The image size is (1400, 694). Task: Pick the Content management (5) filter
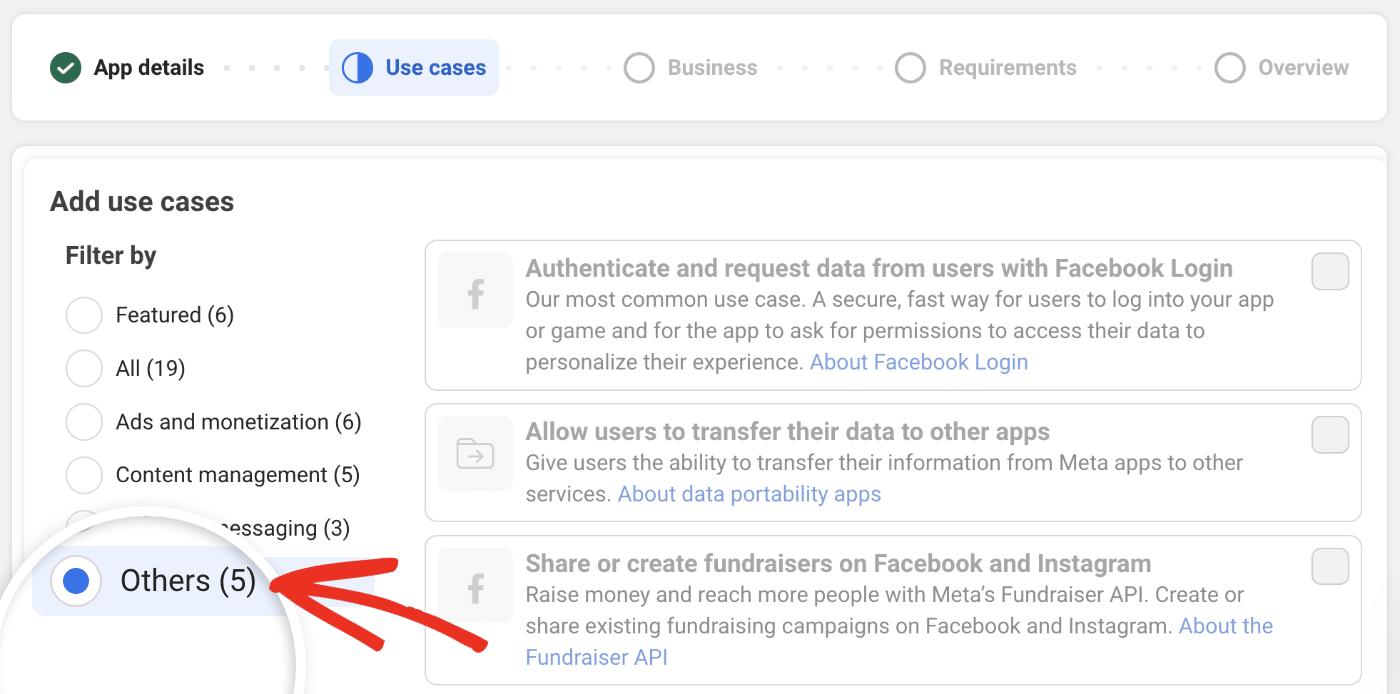tap(84, 475)
